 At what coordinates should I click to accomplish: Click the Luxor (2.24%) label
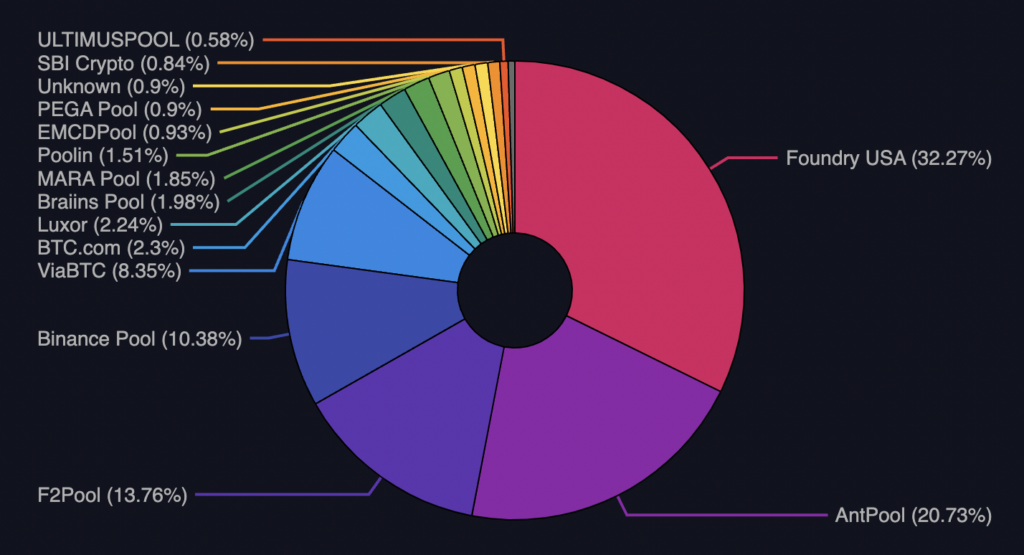click(100, 225)
